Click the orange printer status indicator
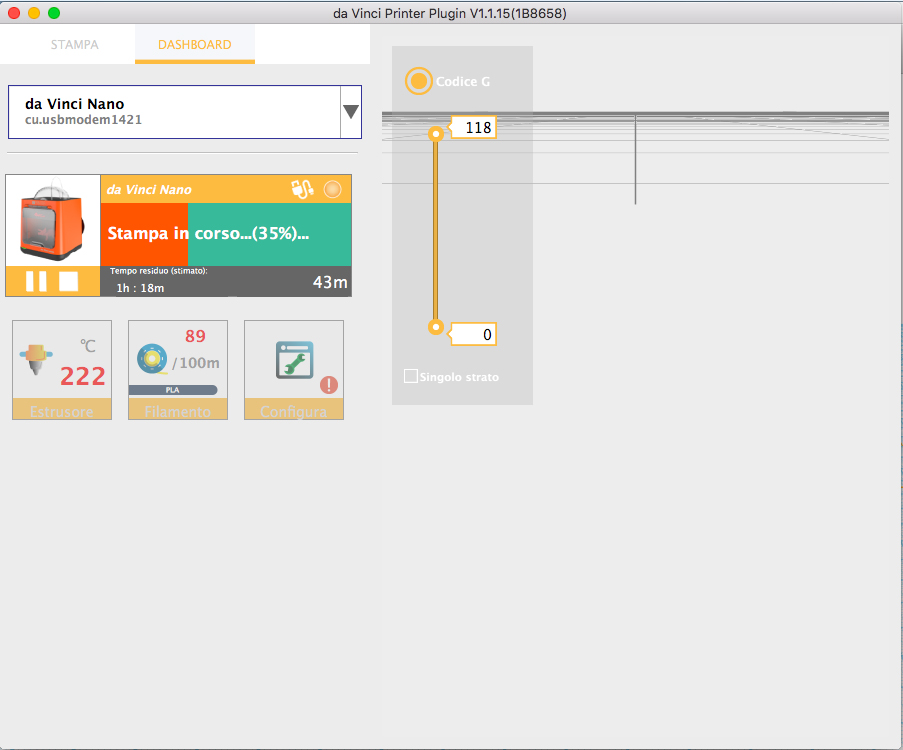Viewport: 903px width, 750px height. [x=332, y=189]
